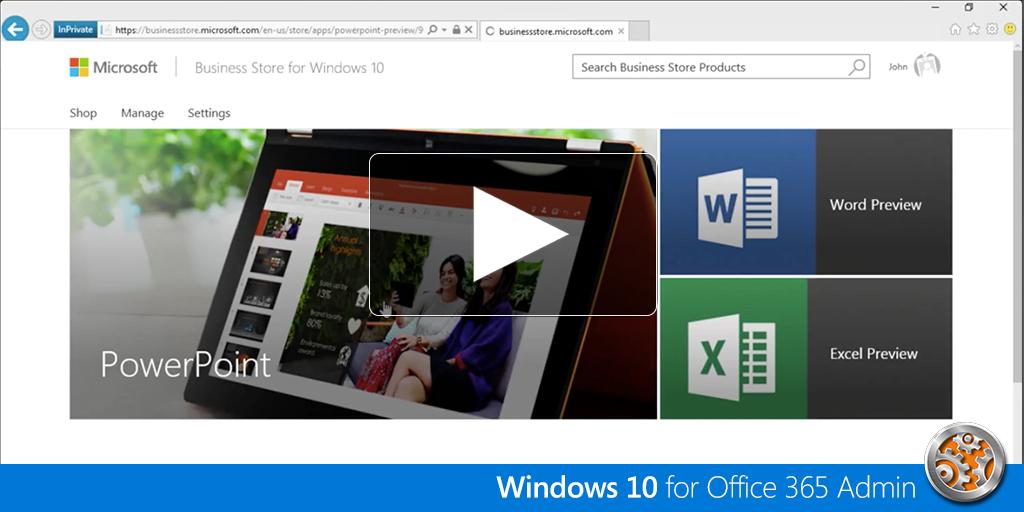Image resolution: width=1024 pixels, height=512 pixels.
Task: Click the Word app icon tile
Action: [x=738, y=202]
